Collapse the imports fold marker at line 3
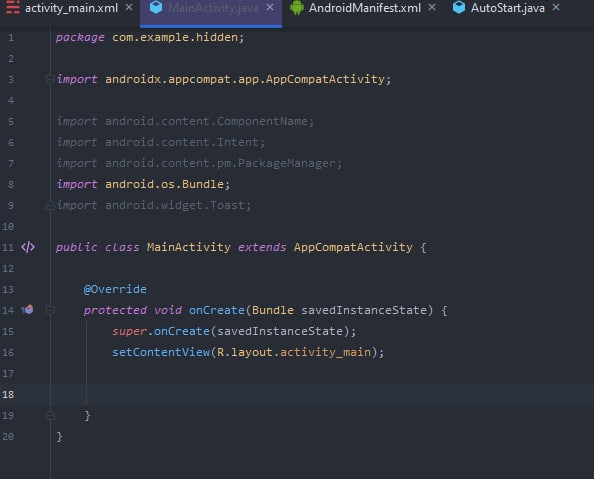The image size is (594, 479). (50, 79)
